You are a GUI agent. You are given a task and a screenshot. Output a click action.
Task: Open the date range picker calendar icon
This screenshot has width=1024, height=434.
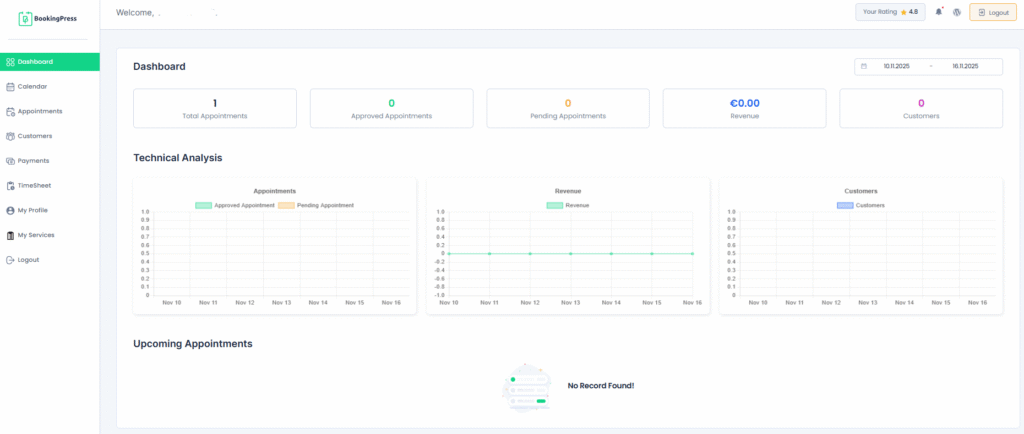[864, 66]
